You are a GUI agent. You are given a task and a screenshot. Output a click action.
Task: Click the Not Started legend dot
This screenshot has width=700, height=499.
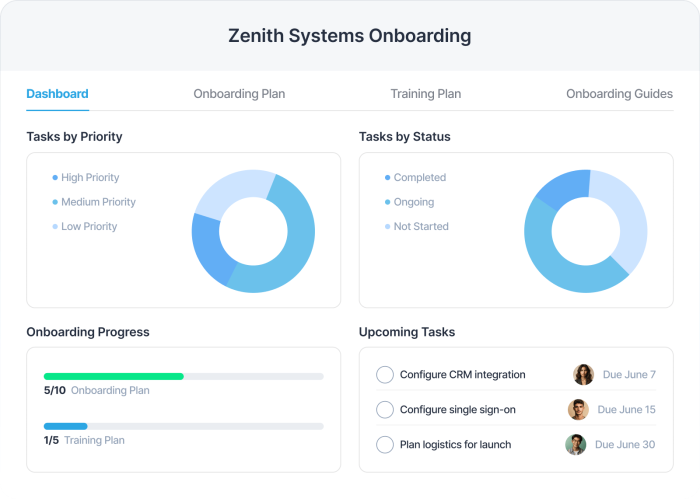pos(387,227)
